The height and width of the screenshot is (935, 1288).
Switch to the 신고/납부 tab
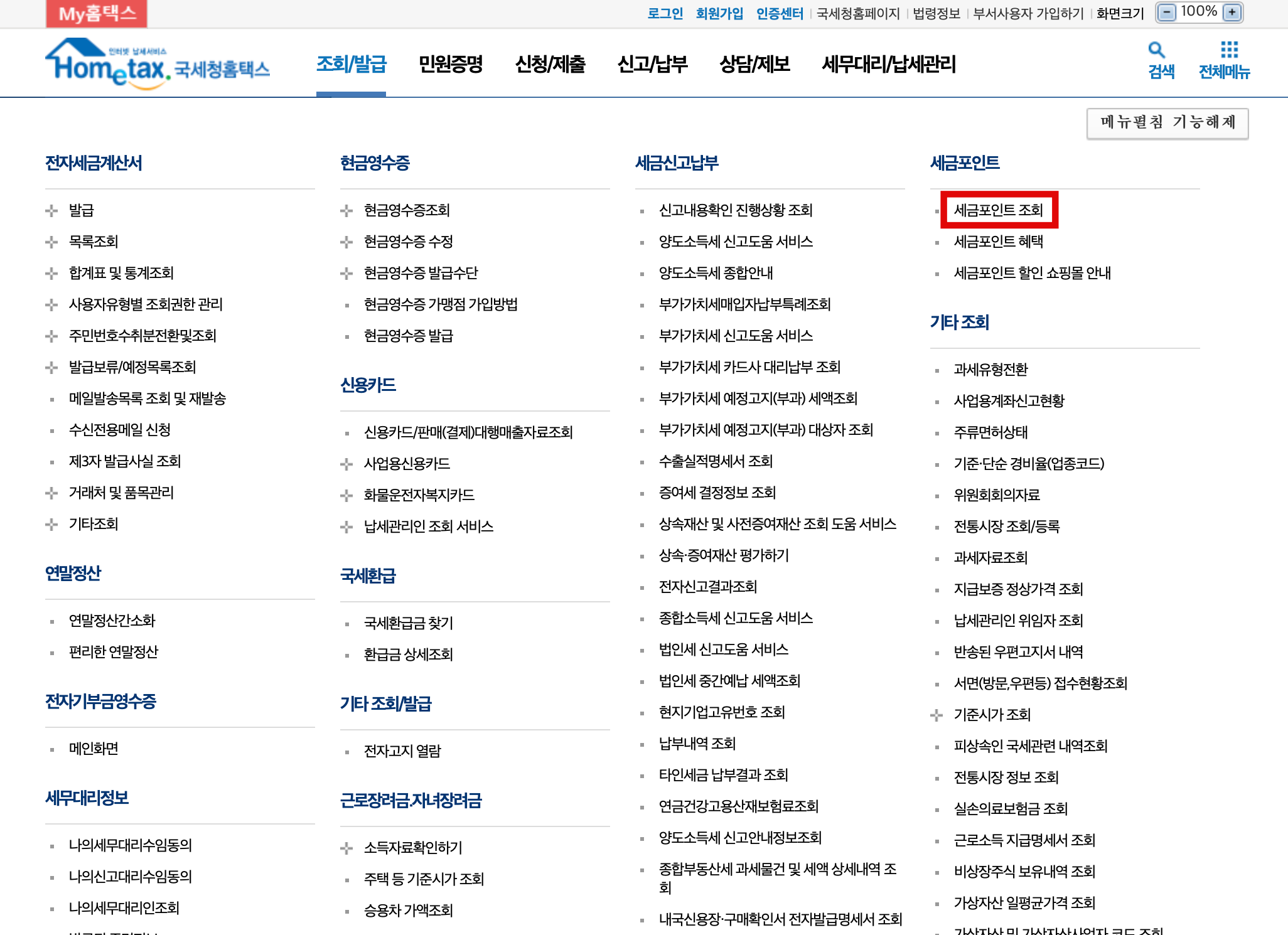653,63
